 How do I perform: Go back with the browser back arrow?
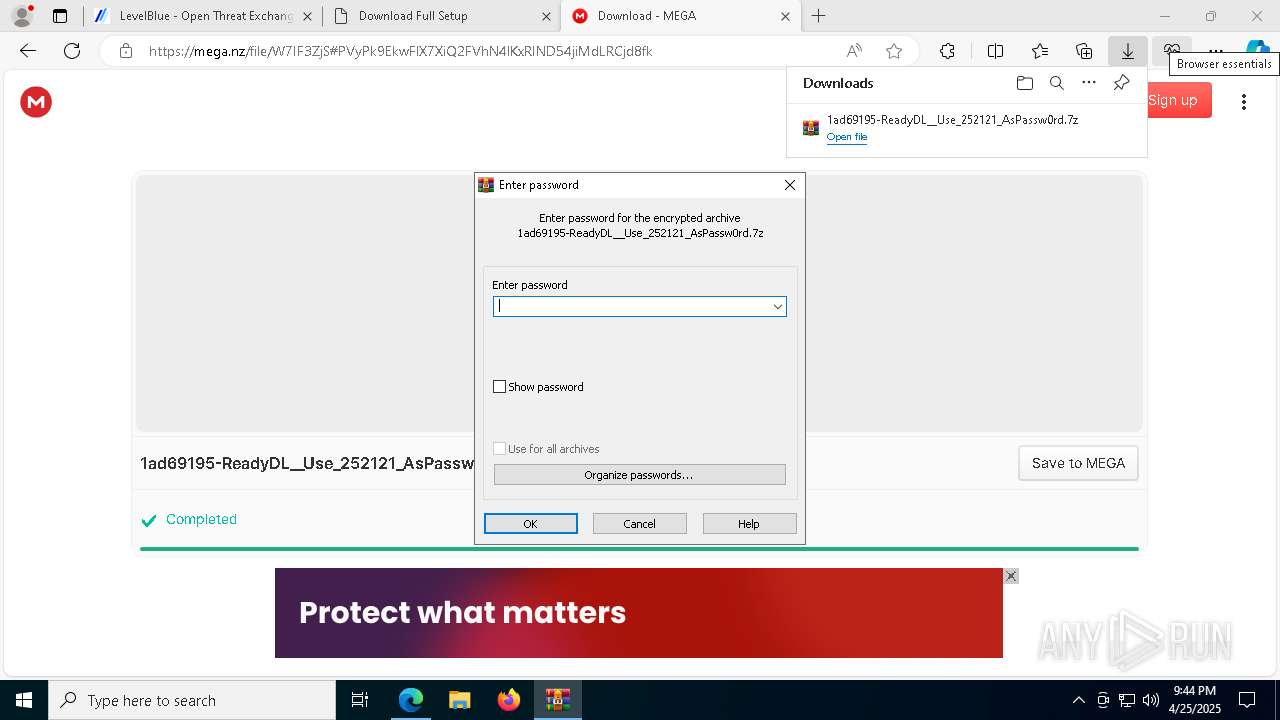(28, 51)
